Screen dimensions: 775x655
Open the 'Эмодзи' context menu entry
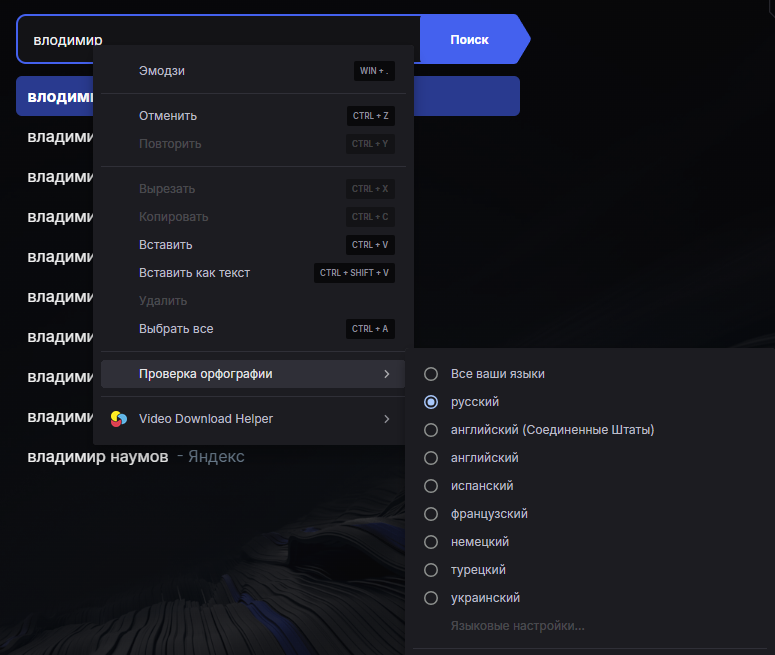point(253,71)
